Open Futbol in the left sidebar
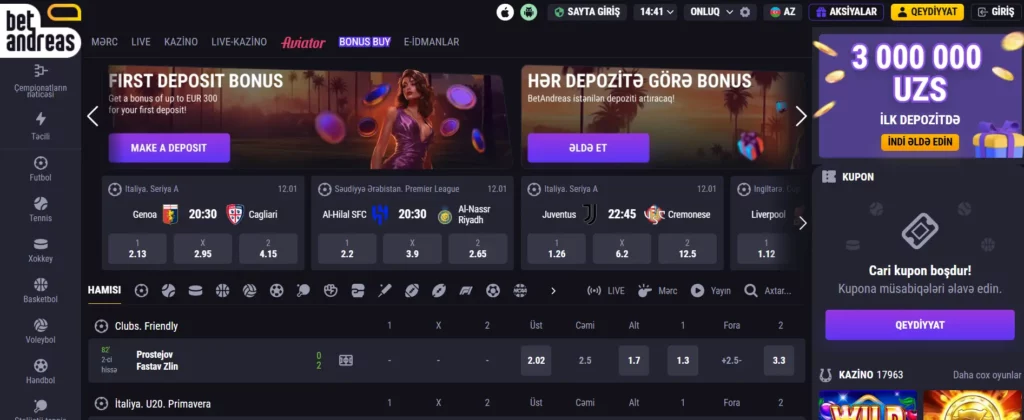Image resolution: width=1024 pixels, height=420 pixels. (40, 169)
